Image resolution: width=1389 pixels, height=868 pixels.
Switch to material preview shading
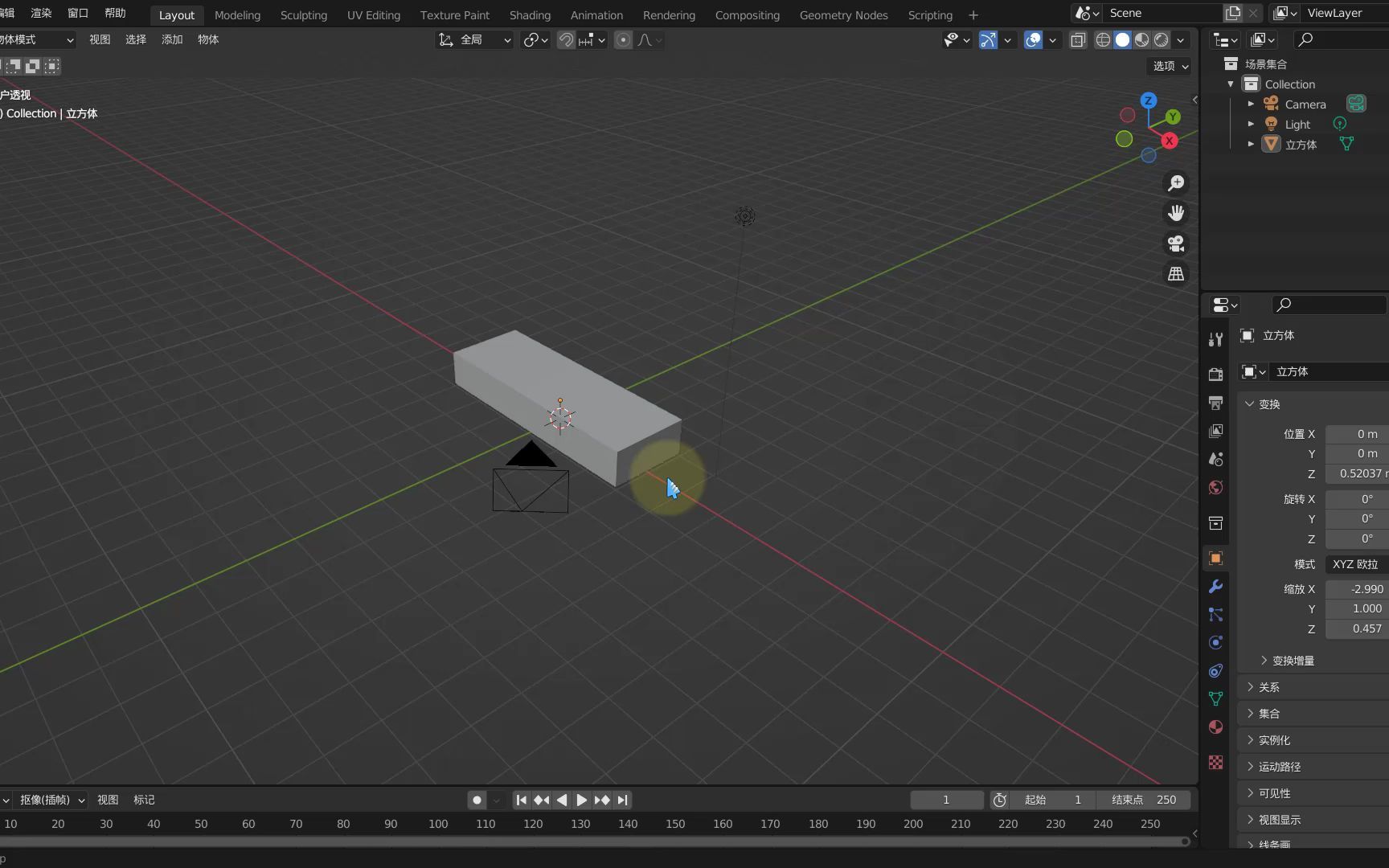(x=1142, y=39)
